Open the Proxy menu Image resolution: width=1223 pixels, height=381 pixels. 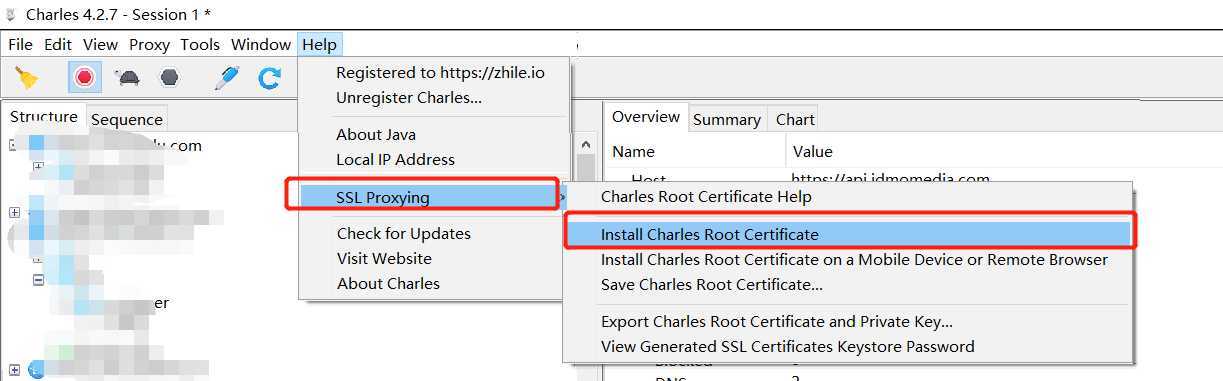click(149, 44)
